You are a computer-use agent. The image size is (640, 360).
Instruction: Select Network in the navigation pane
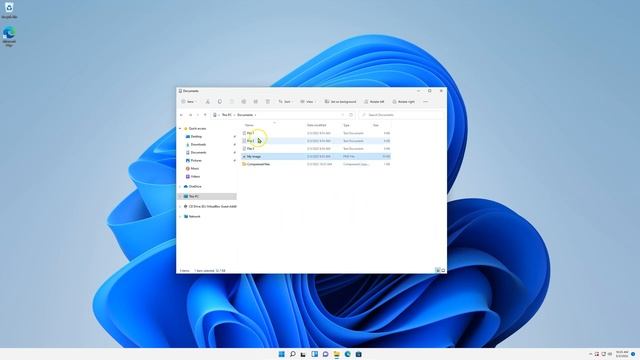[194, 216]
